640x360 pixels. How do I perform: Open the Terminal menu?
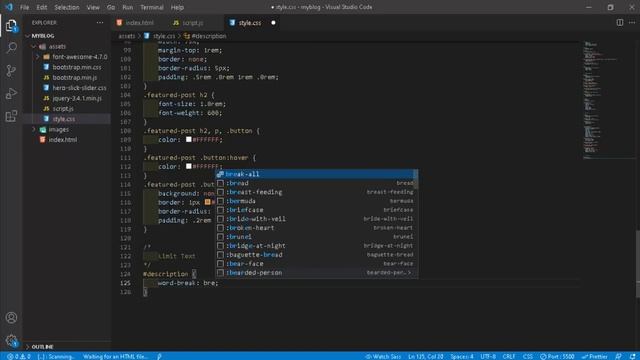[x=151, y=7]
